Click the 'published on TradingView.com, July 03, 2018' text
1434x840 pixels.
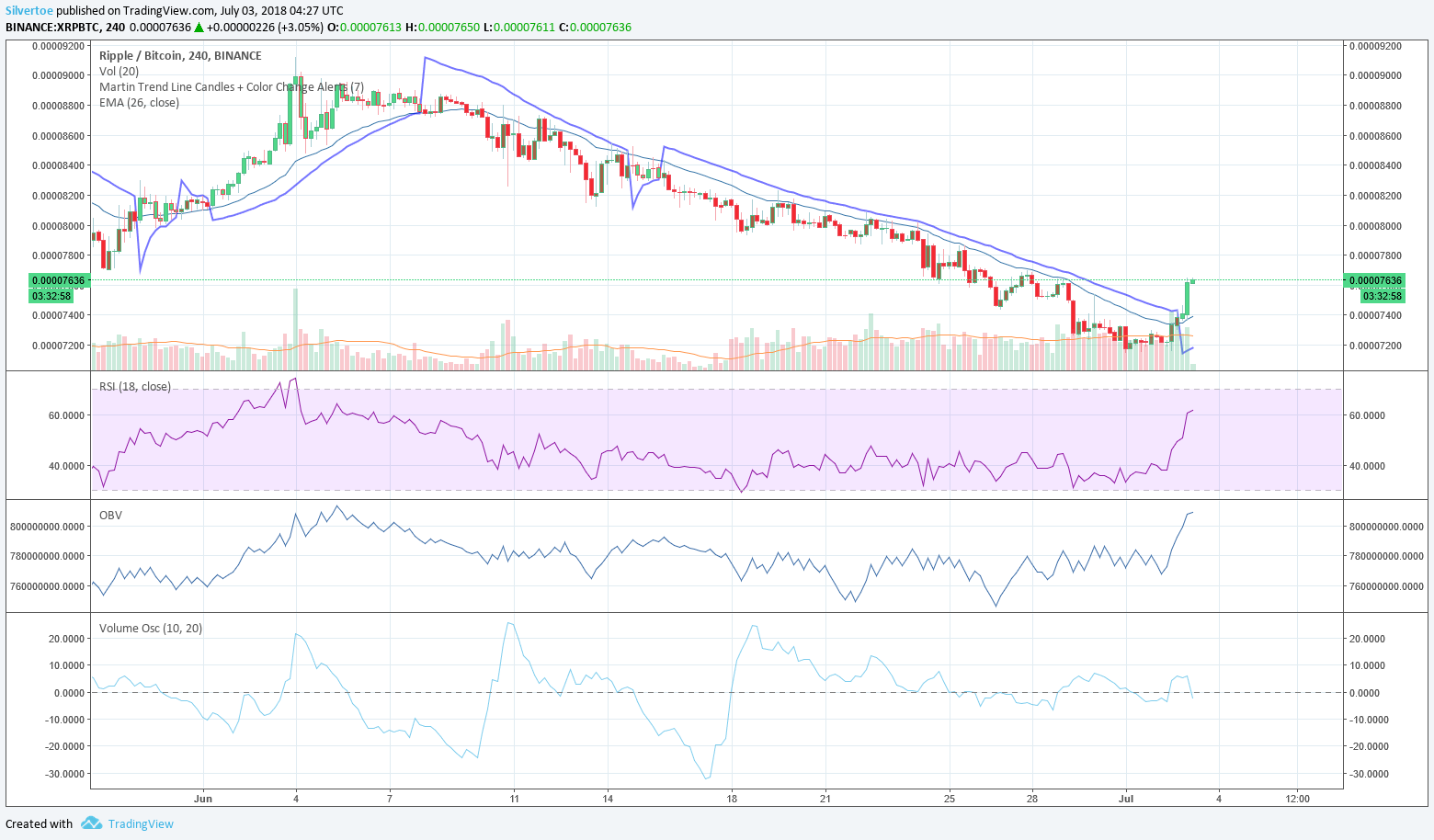tap(168, 10)
